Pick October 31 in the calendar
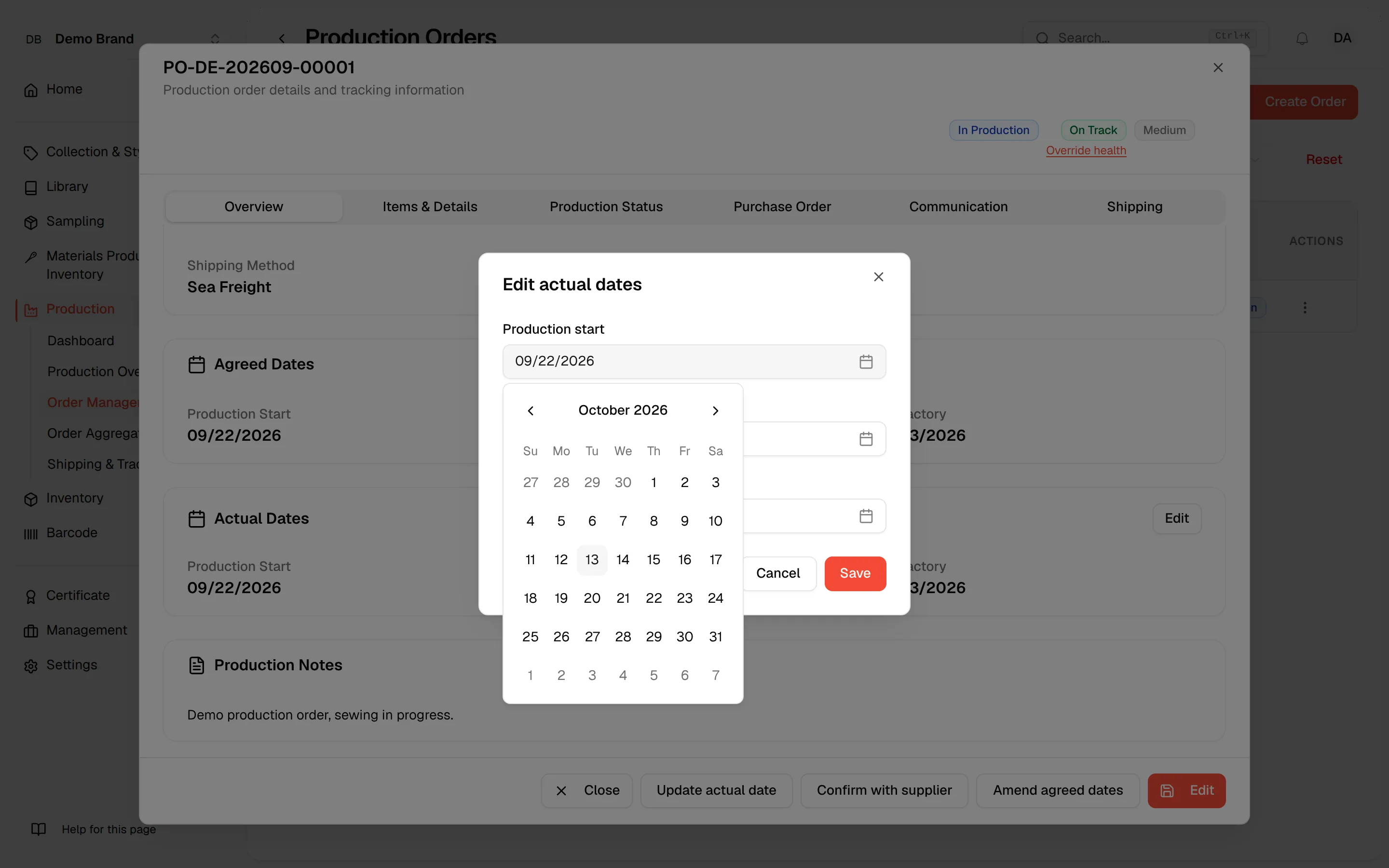 click(715, 637)
